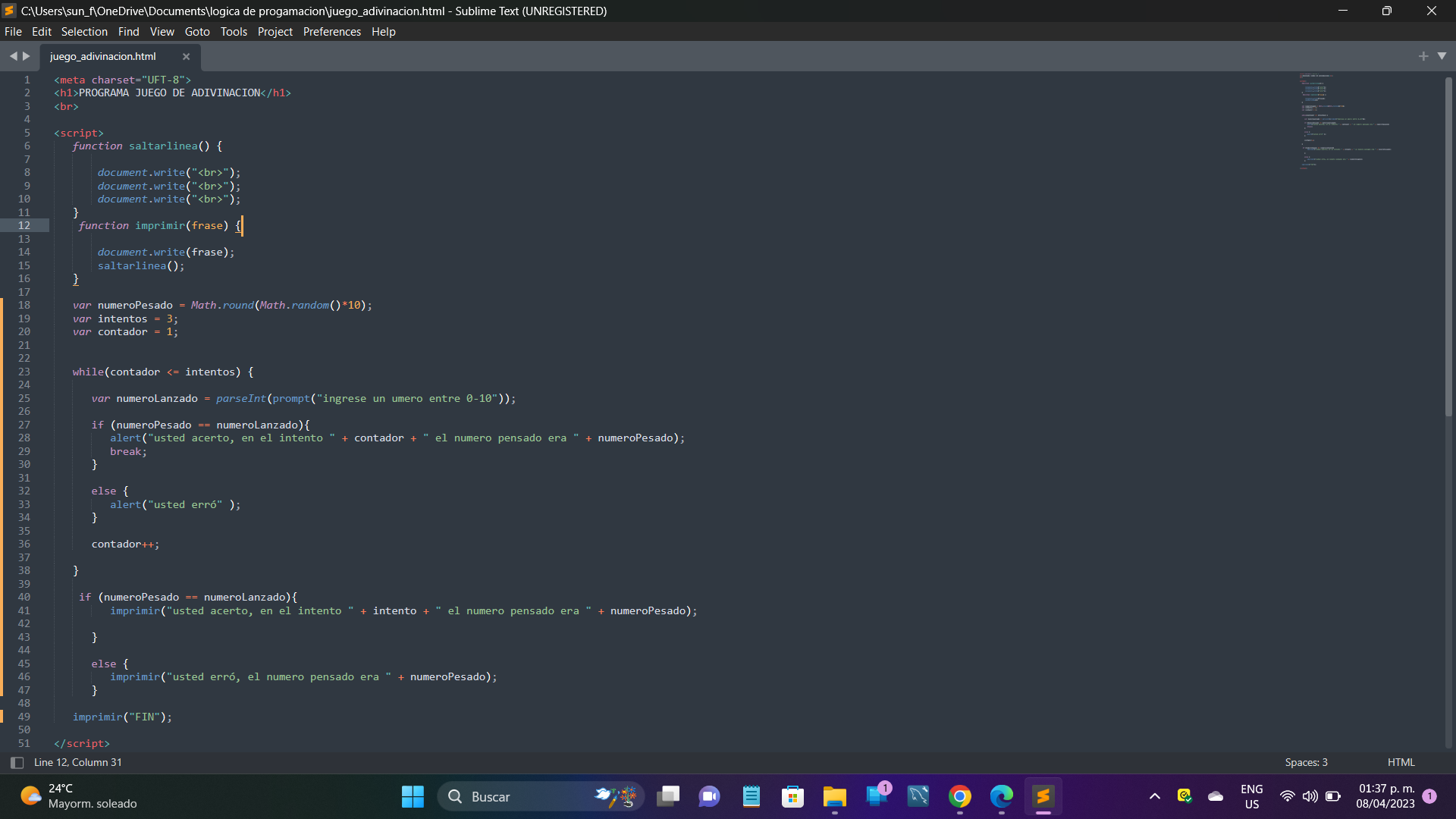The width and height of the screenshot is (1456, 819).
Task: Open the tab list dropdown arrow
Action: point(1442,56)
